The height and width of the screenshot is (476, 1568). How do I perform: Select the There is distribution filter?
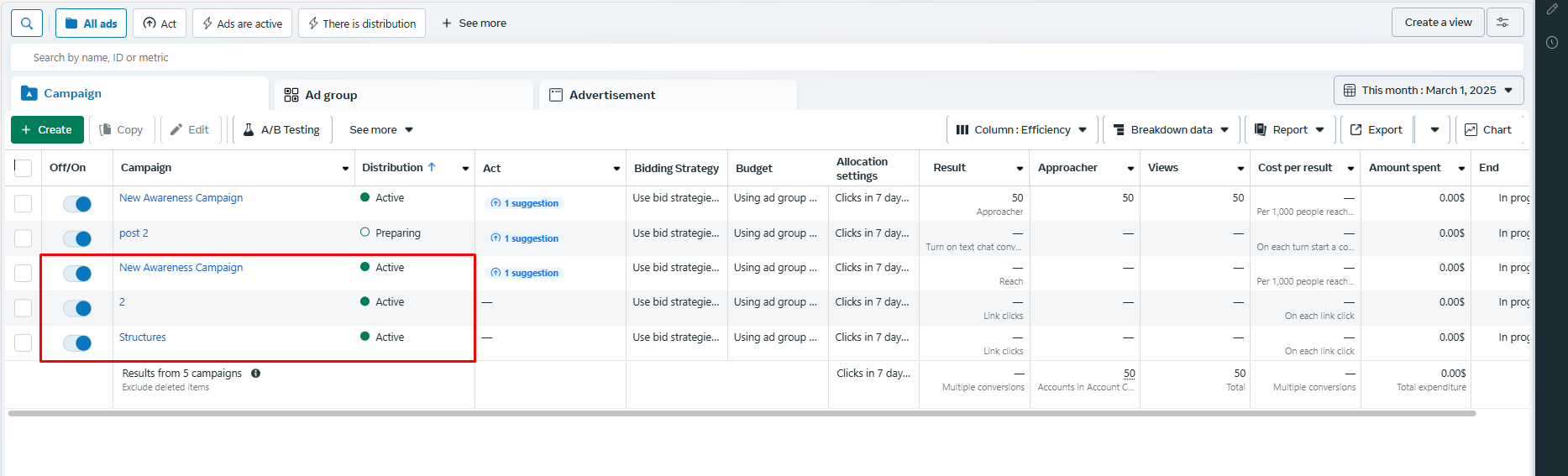(x=361, y=24)
